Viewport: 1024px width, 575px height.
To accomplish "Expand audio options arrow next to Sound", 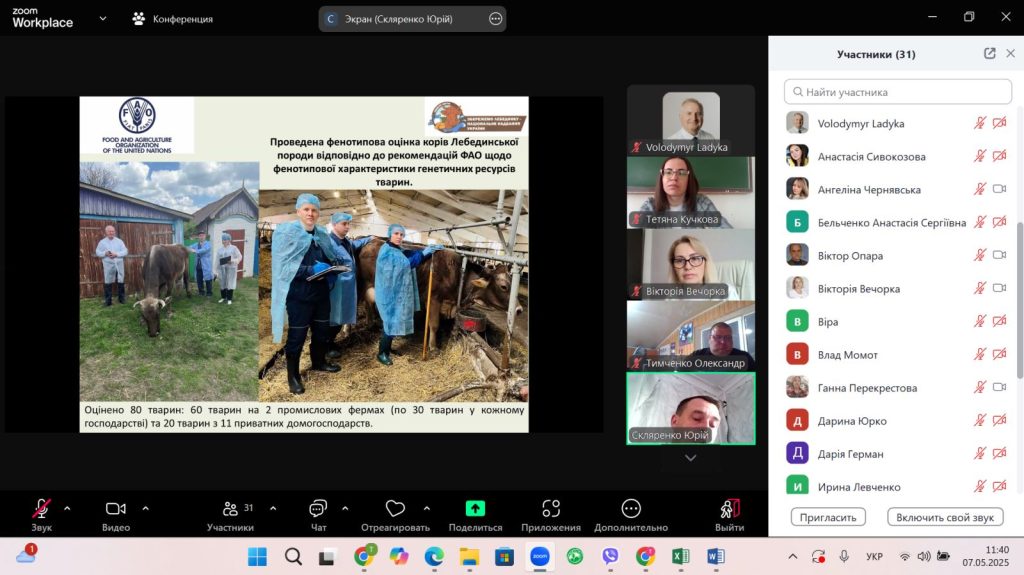I will click(x=67, y=508).
